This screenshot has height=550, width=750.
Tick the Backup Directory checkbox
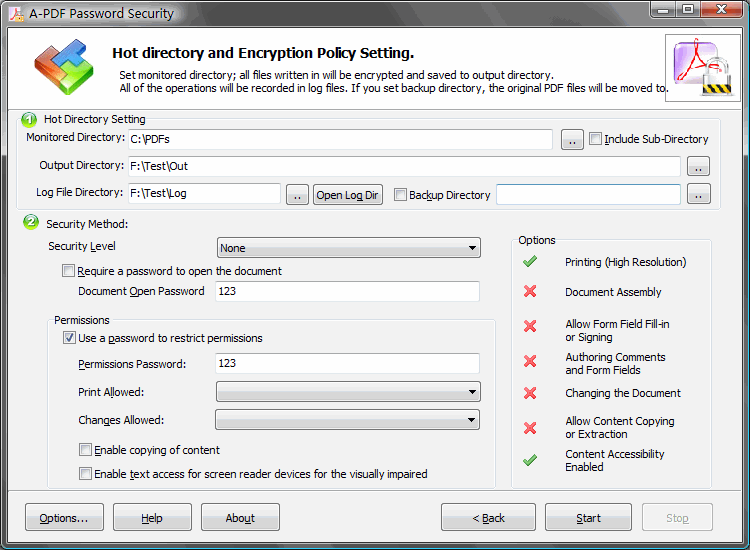pos(400,194)
